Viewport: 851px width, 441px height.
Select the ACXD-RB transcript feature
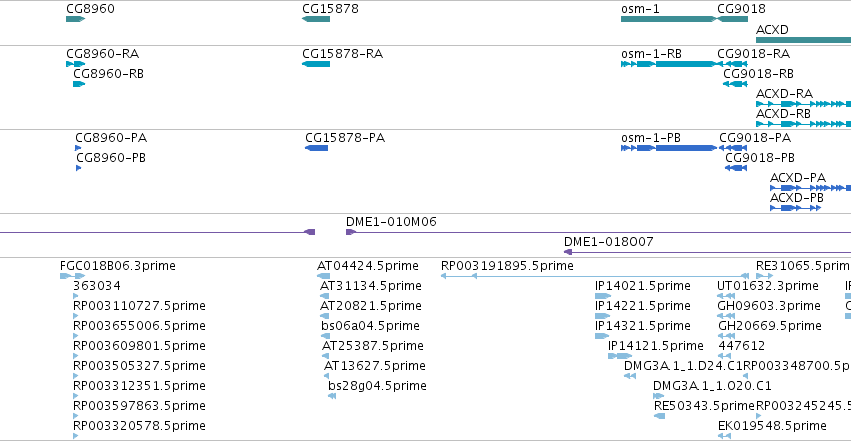click(x=803, y=124)
